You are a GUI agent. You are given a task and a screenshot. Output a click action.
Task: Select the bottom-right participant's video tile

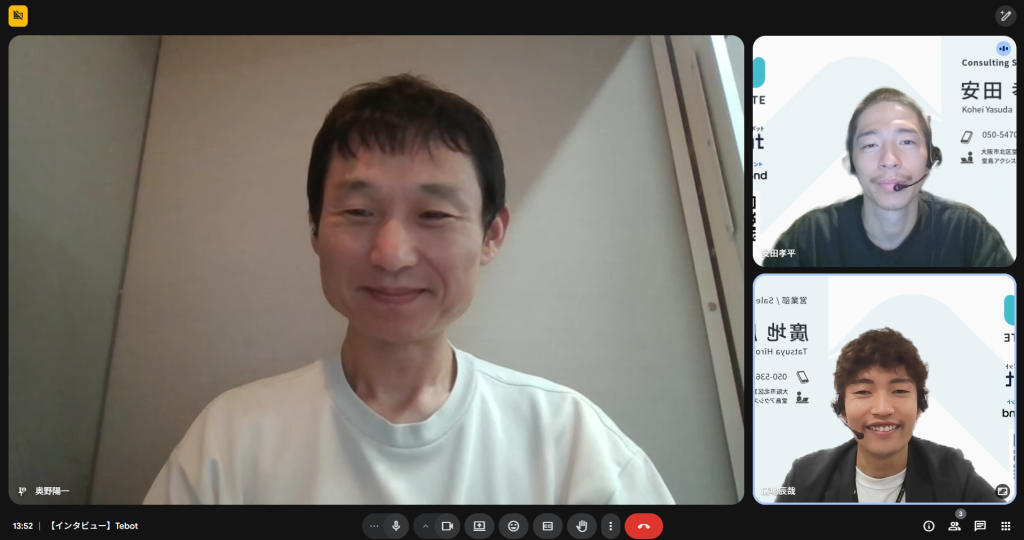click(x=884, y=389)
